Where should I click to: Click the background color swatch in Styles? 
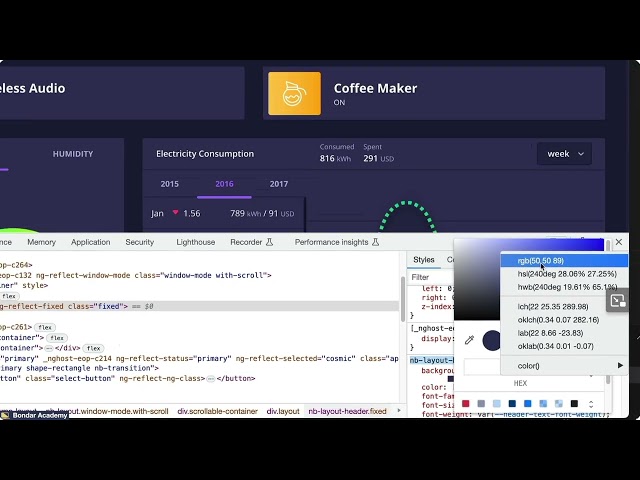(x=451, y=379)
